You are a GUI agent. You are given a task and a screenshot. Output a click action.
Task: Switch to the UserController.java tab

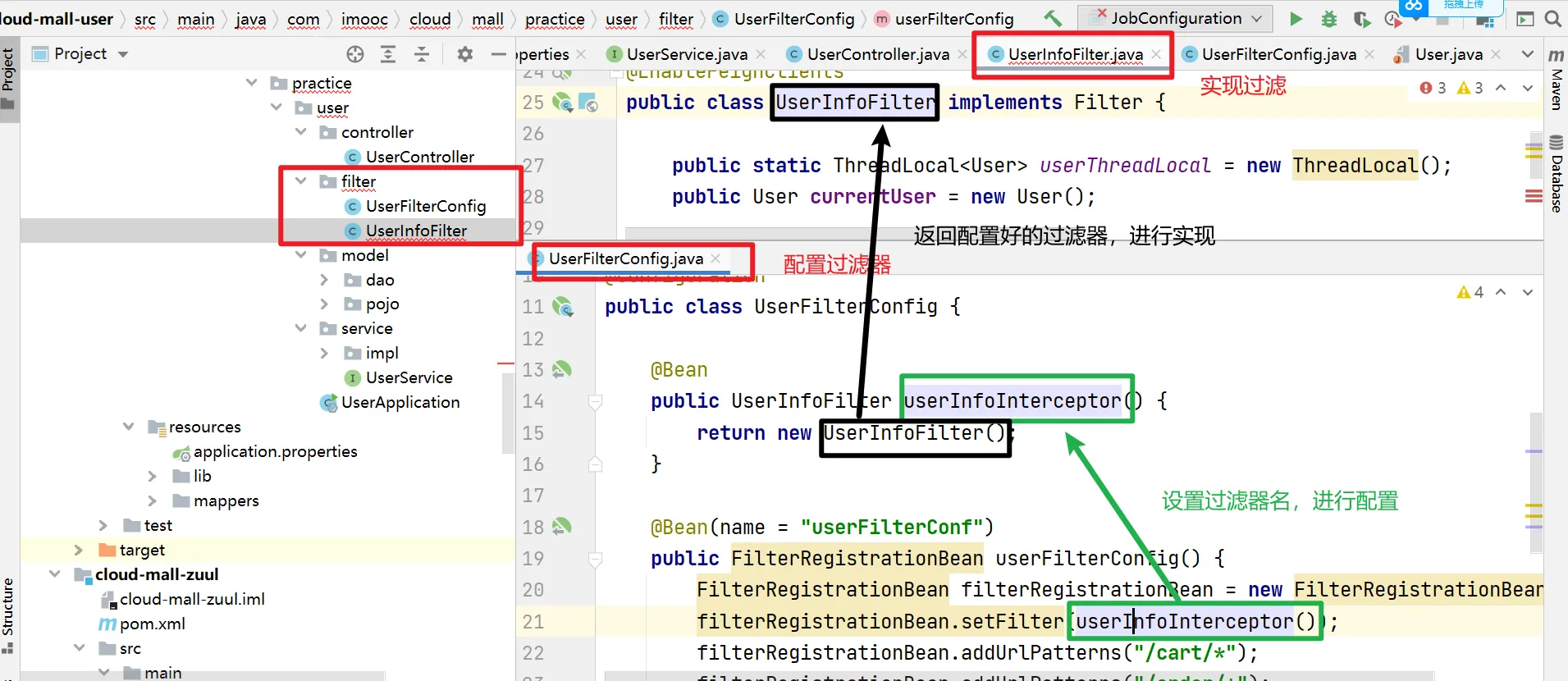(877, 54)
